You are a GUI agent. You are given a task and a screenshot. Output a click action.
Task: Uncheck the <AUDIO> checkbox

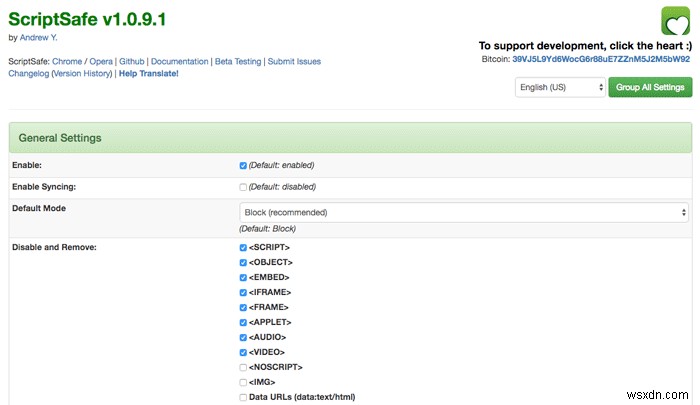click(243, 337)
